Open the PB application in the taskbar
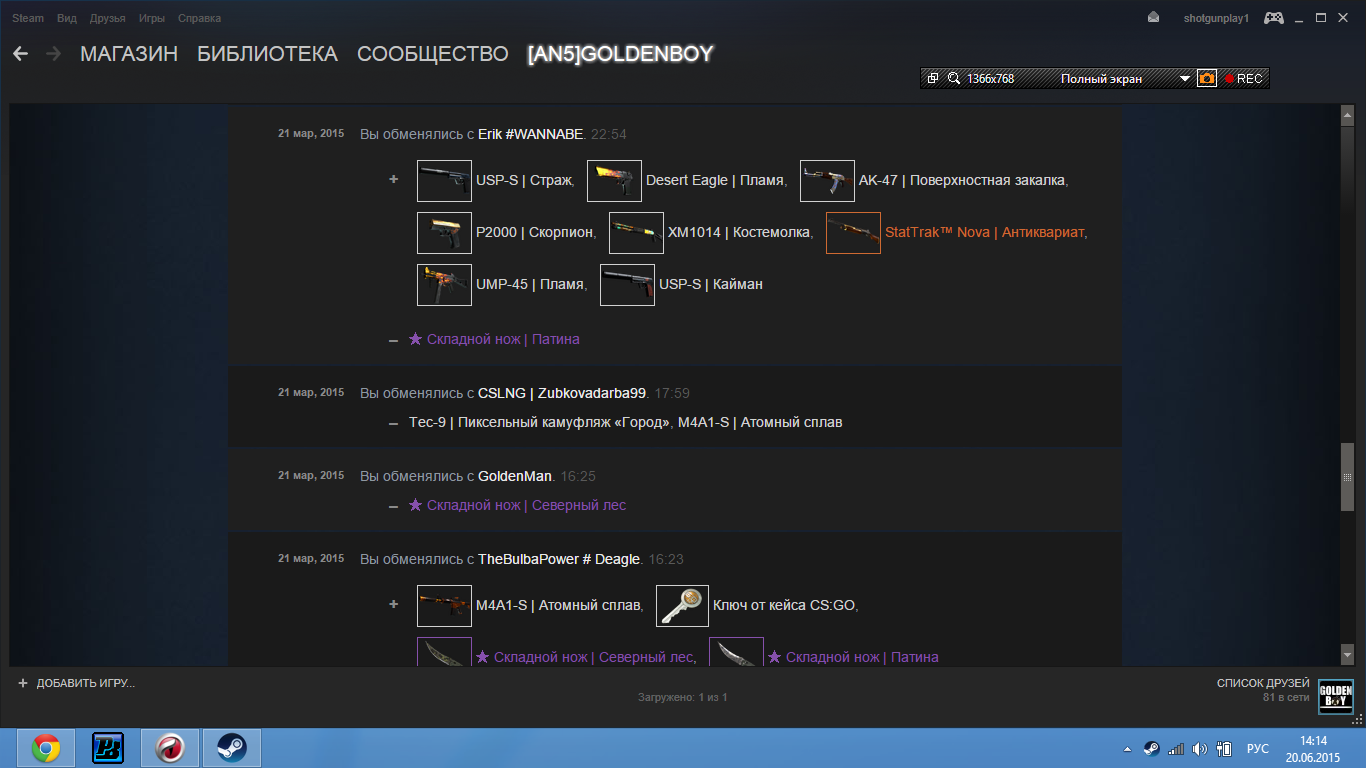Screen dimensions: 1366x768 coord(107,748)
